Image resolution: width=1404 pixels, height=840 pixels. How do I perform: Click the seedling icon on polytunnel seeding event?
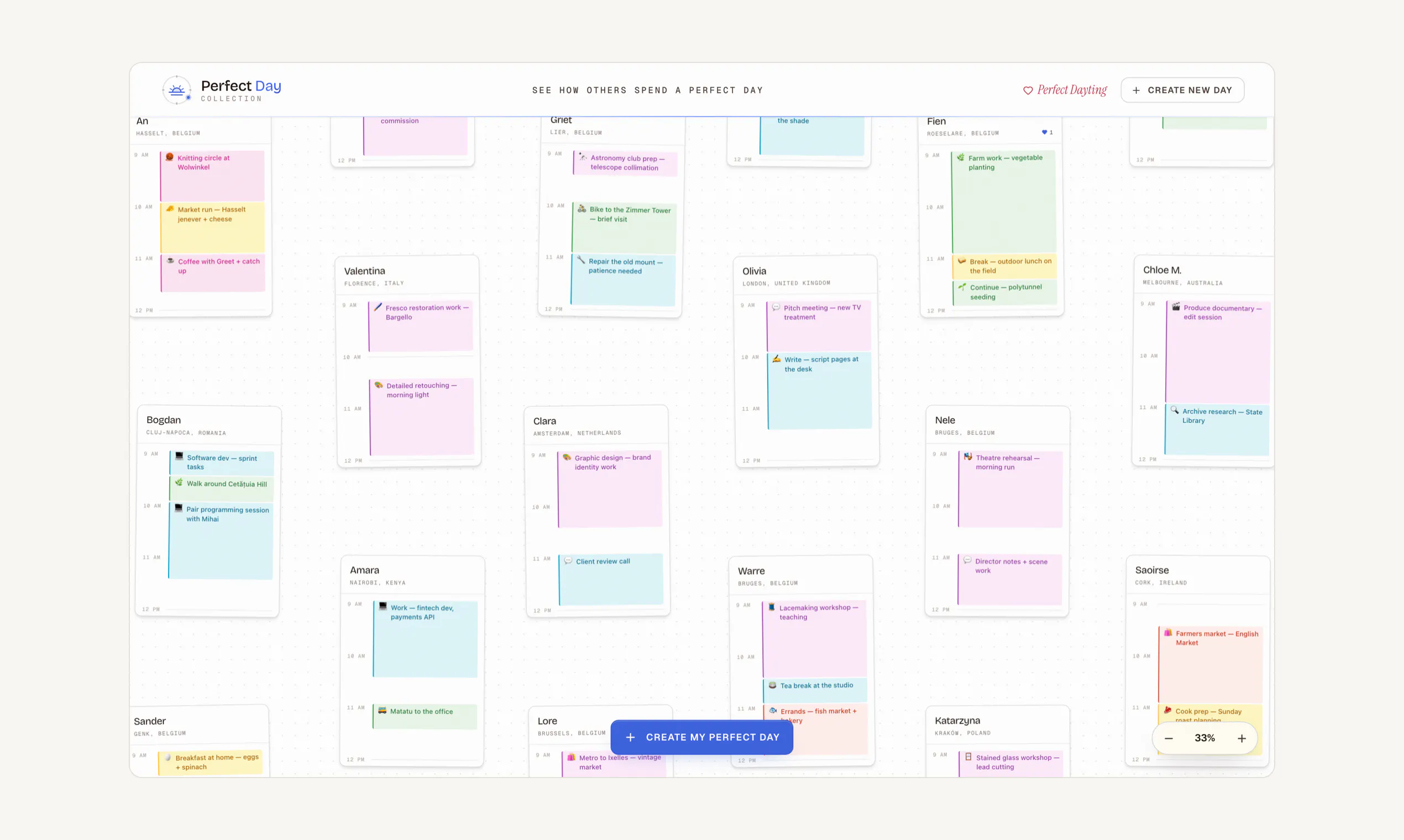click(x=962, y=287)
